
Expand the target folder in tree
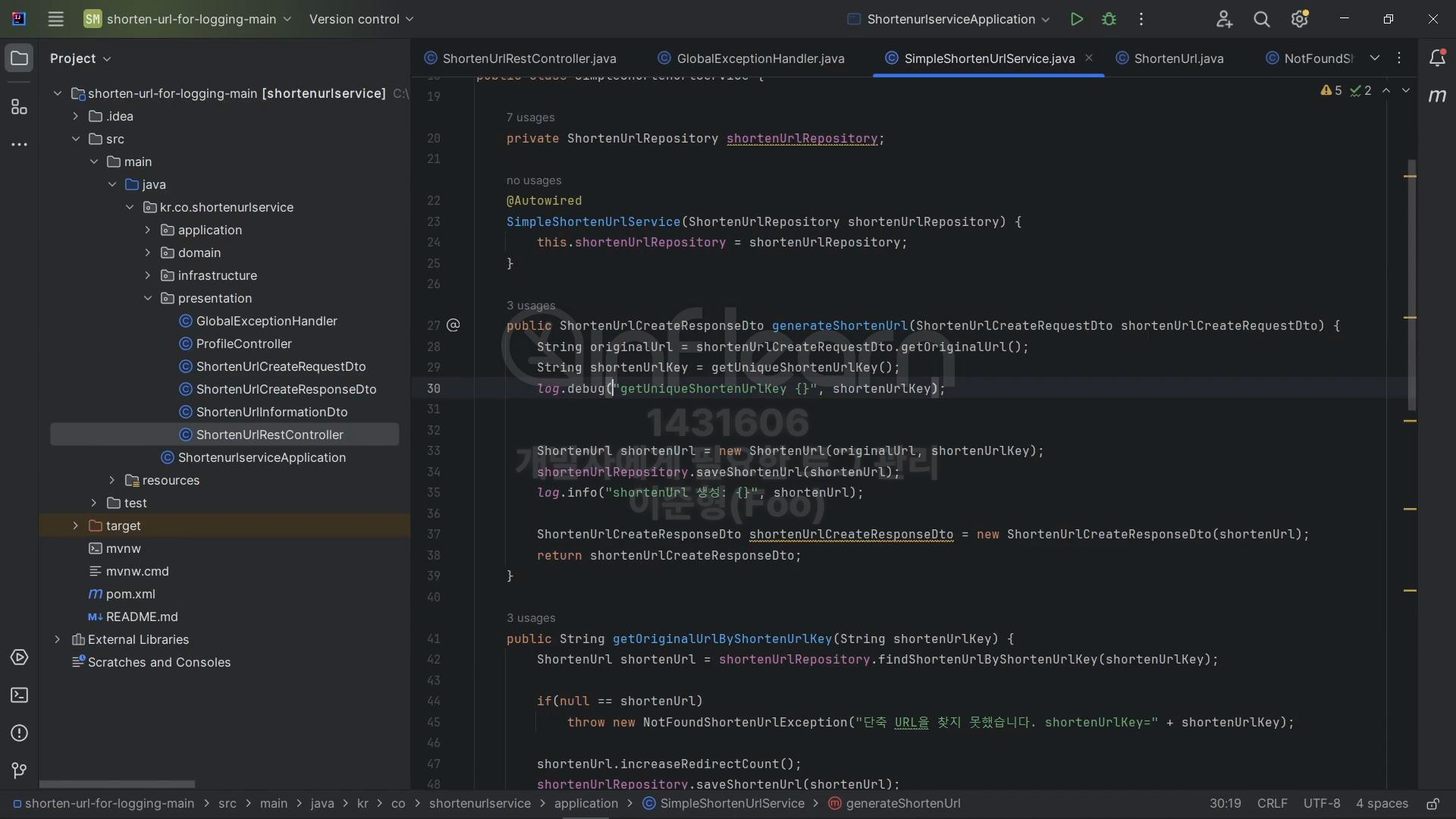[75, 526]
